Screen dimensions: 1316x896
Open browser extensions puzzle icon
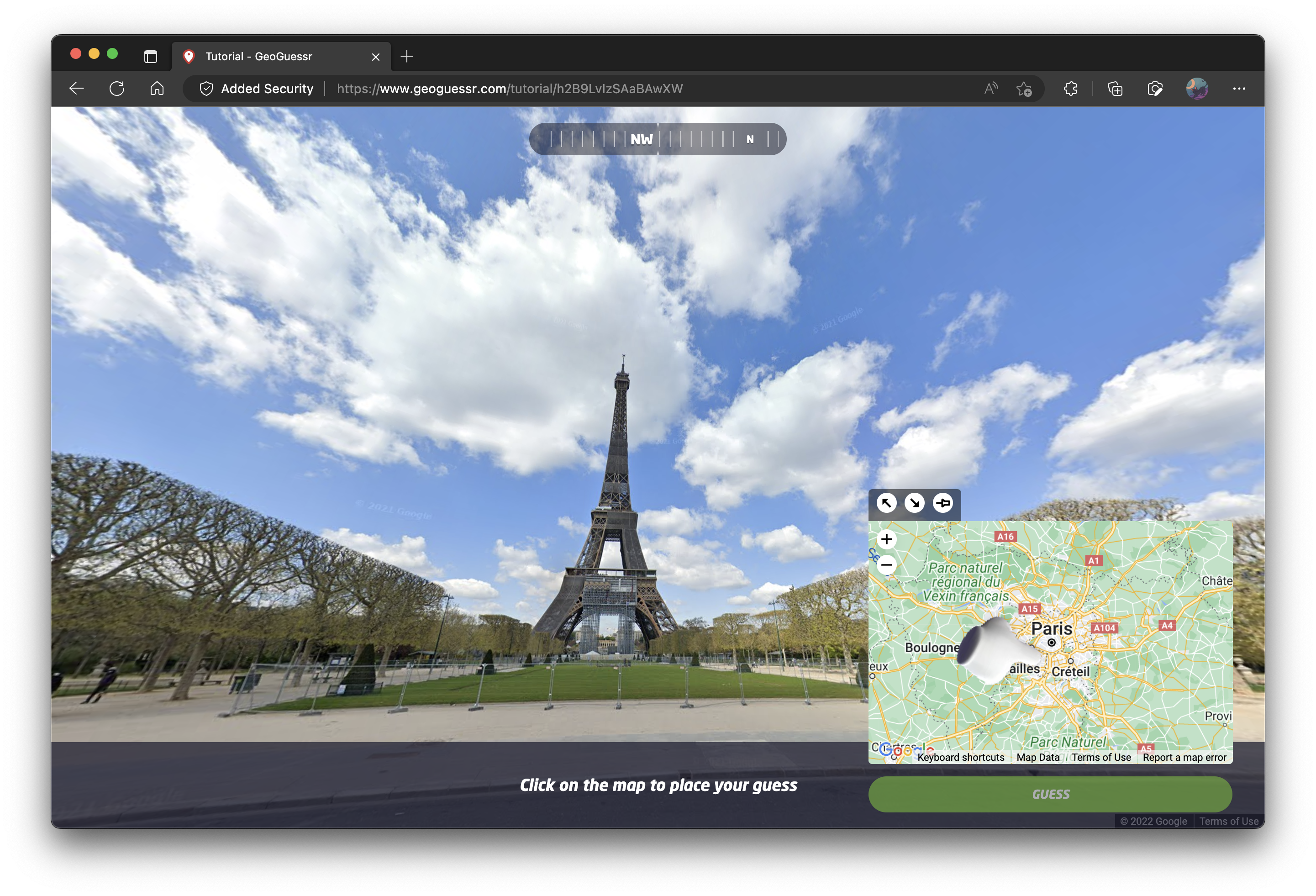[x=1070, y=89]
